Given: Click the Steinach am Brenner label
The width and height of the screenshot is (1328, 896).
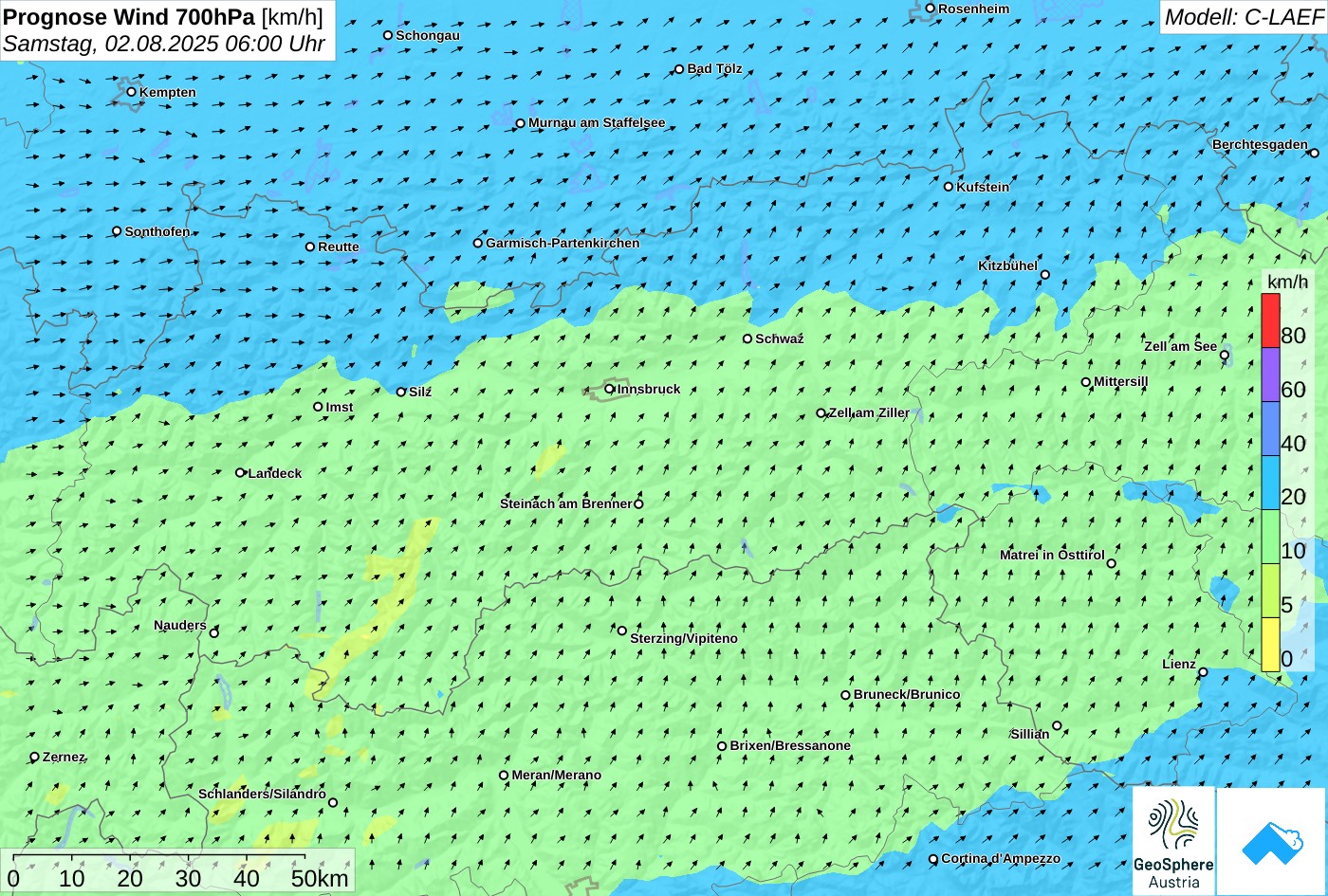Looking at the screenshot, I should 565,503.
